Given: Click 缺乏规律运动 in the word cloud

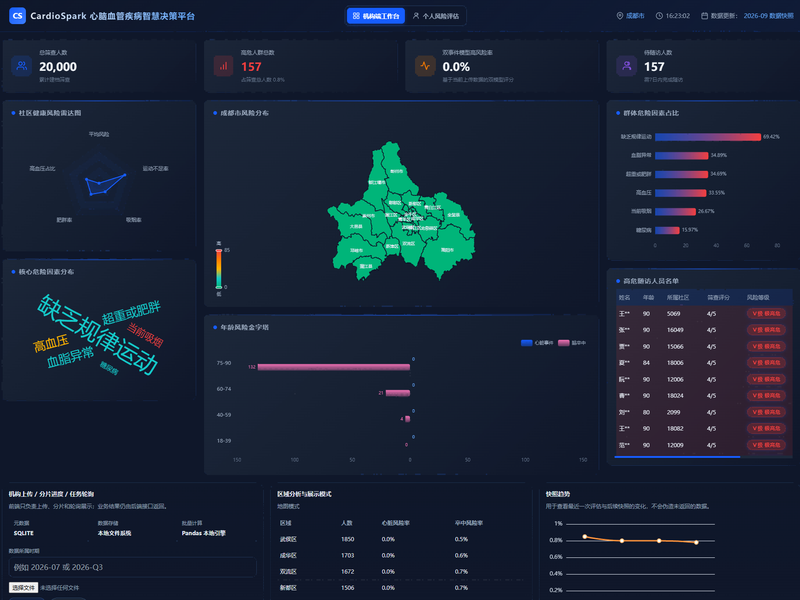Looking at the screenshot, I should (97, 335).
